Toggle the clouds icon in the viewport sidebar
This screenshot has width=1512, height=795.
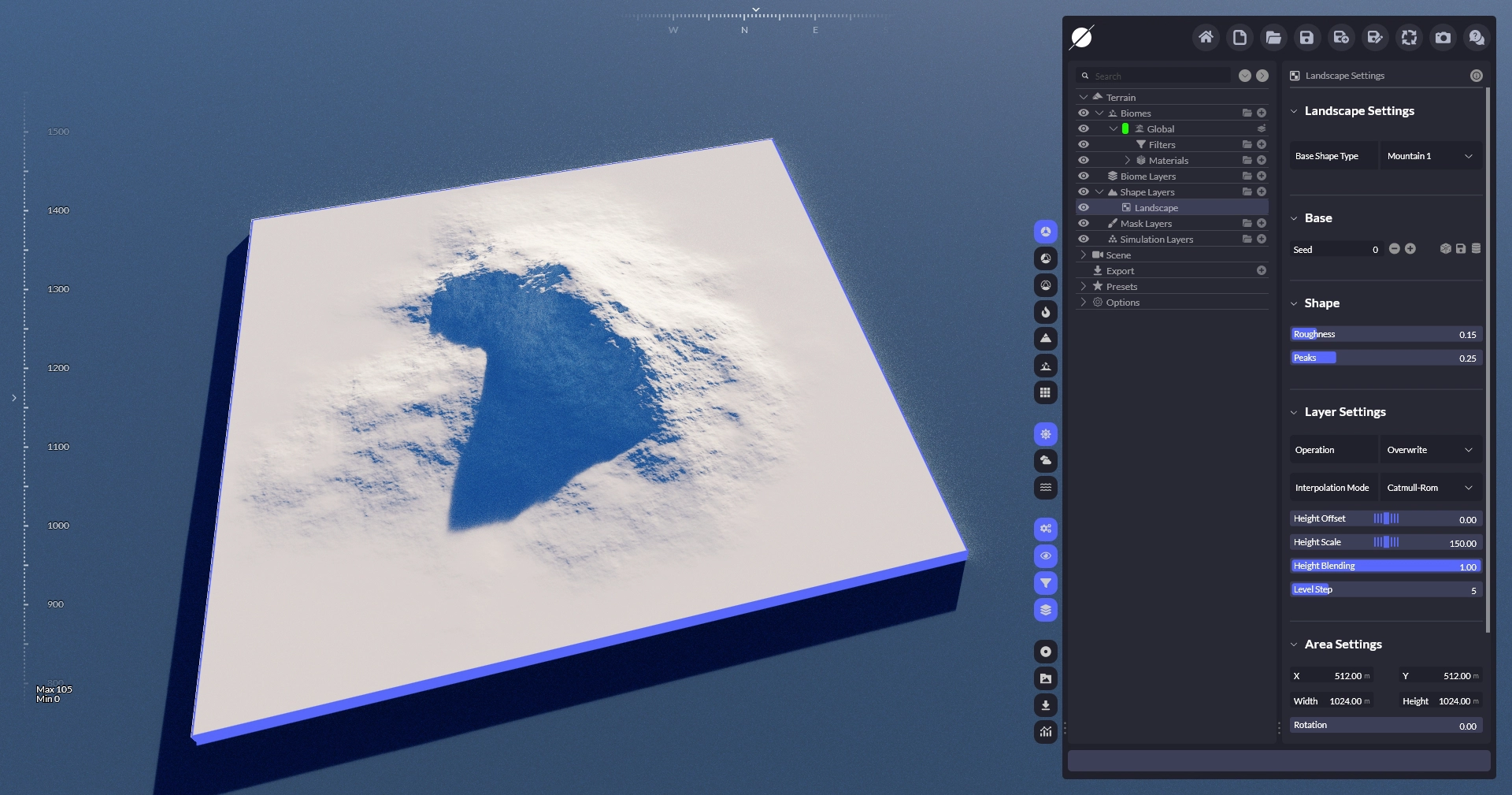pos(1045,461)
